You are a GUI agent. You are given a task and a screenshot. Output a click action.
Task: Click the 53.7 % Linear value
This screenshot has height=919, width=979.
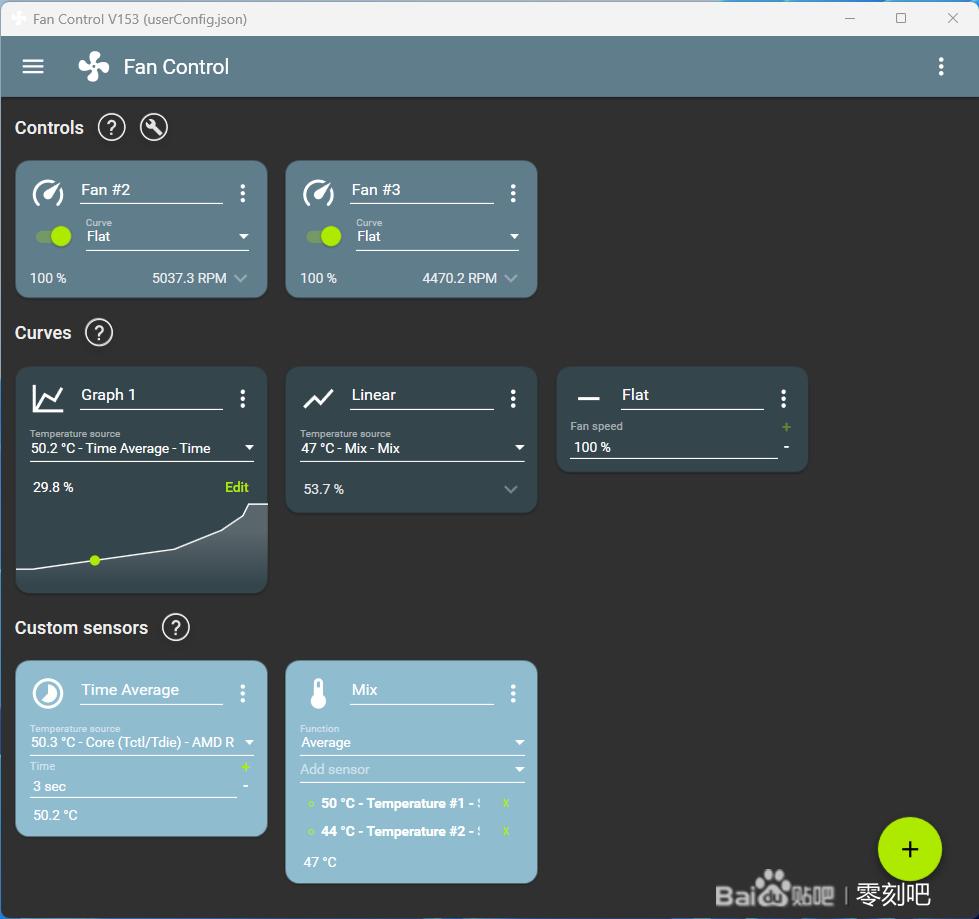[x=323, y=489]
